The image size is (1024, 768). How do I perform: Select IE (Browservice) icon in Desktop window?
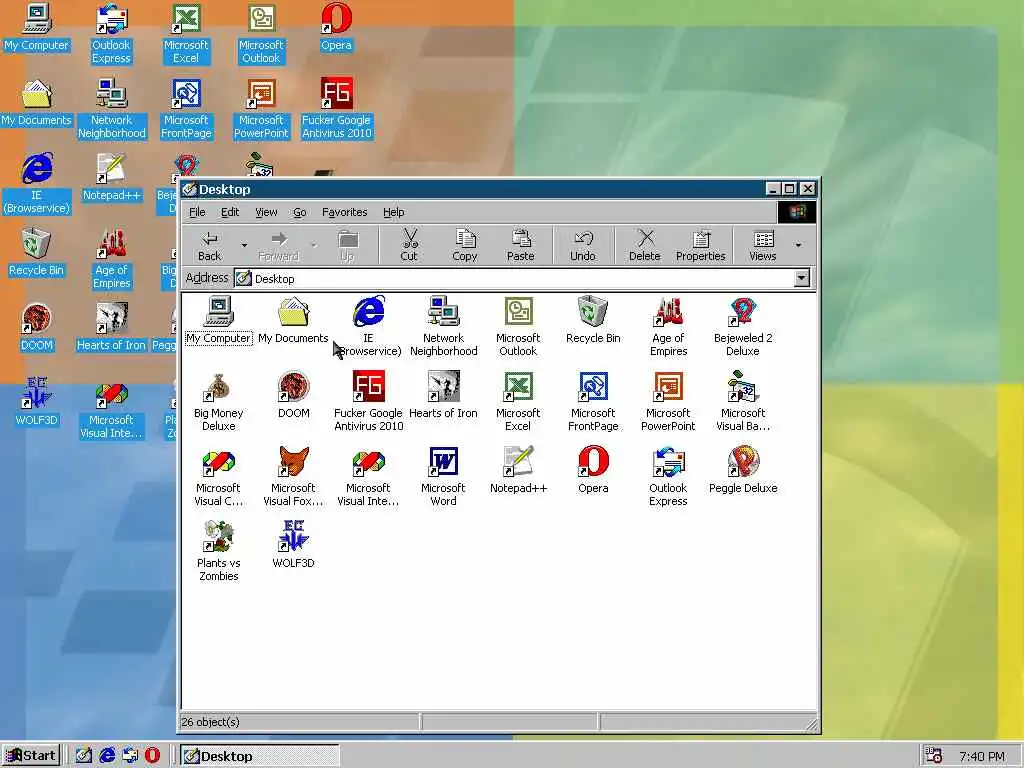tap(368, 327)
